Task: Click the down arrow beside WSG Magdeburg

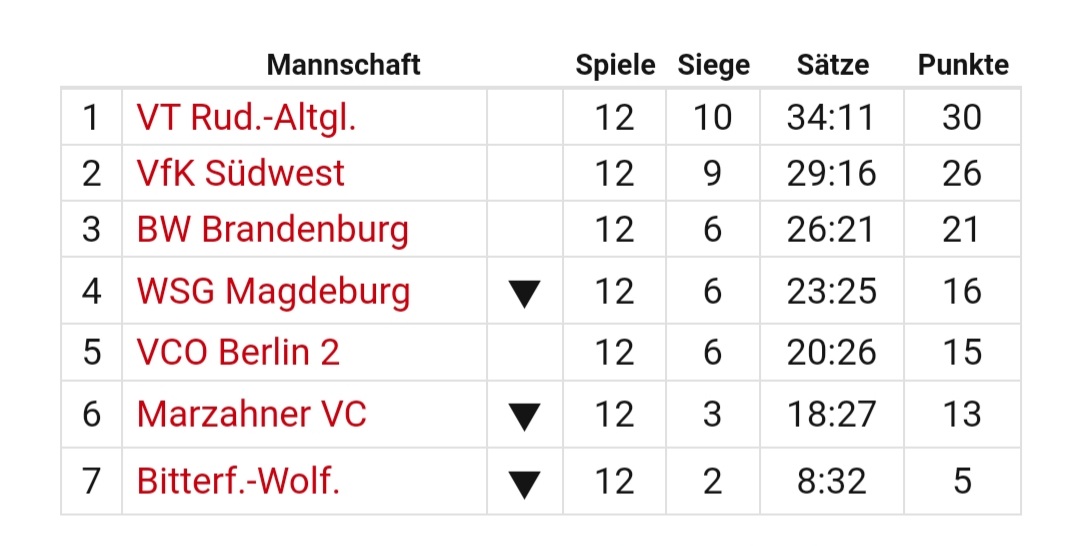Action: point(524,293)
